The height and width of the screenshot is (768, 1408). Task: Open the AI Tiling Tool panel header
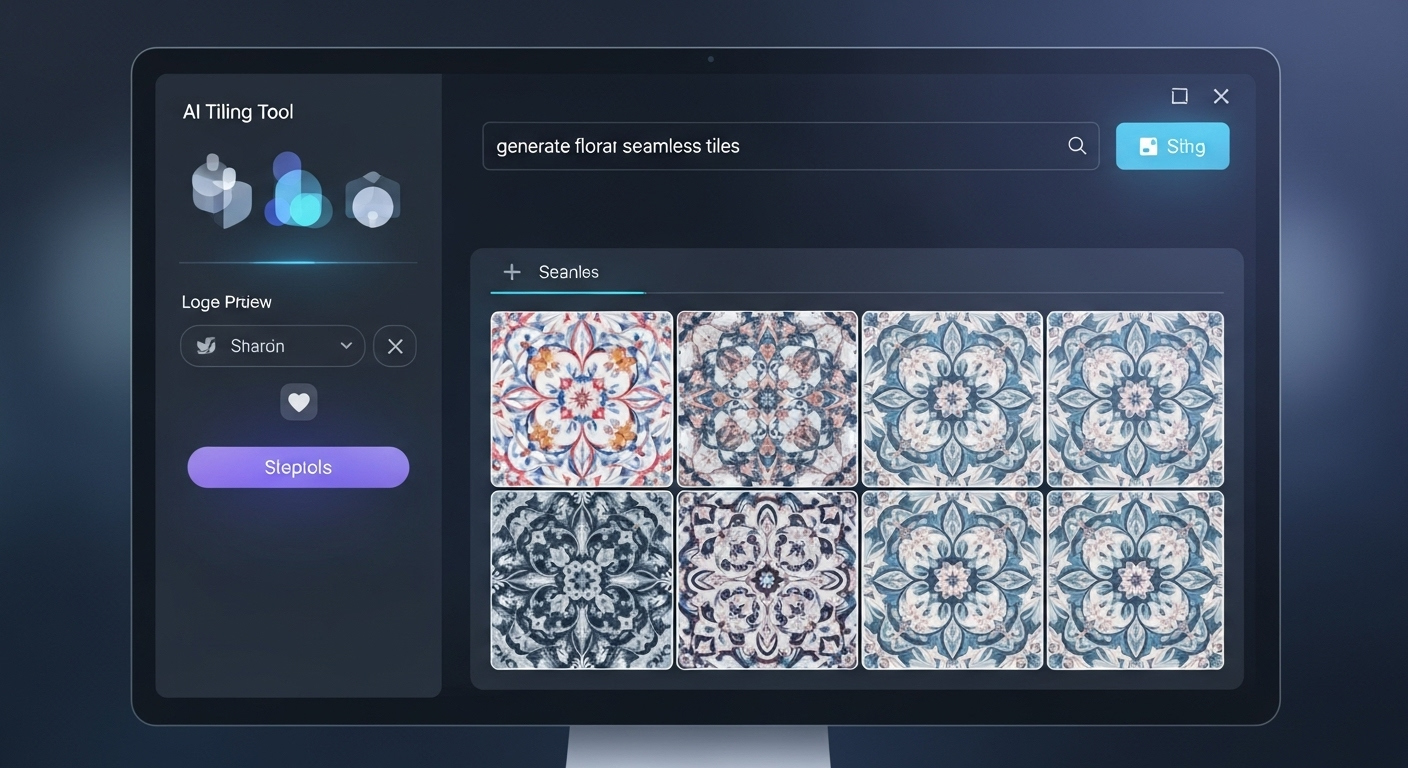point(238,111)
